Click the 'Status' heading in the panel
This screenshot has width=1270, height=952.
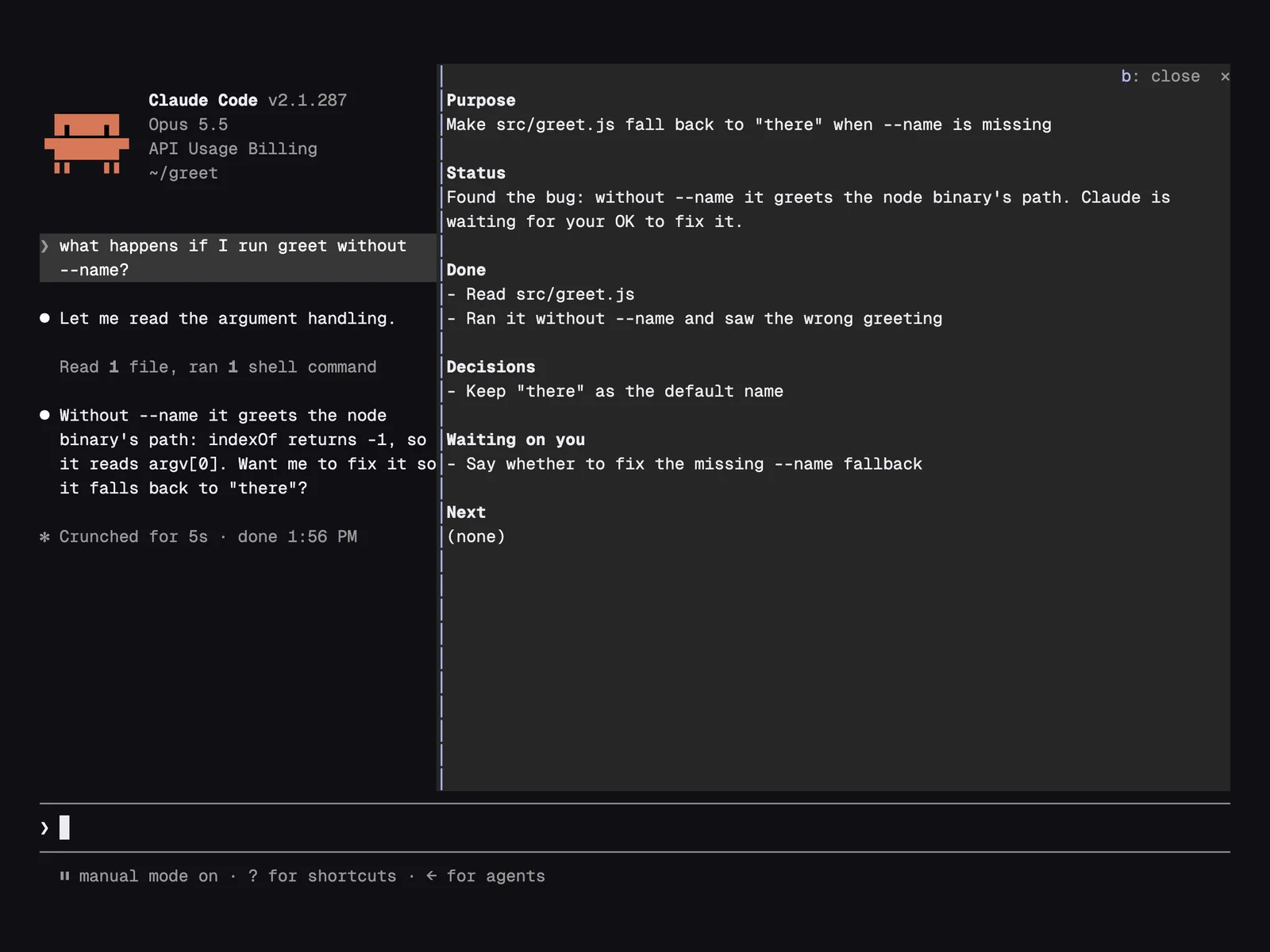[x=475, y=173]
